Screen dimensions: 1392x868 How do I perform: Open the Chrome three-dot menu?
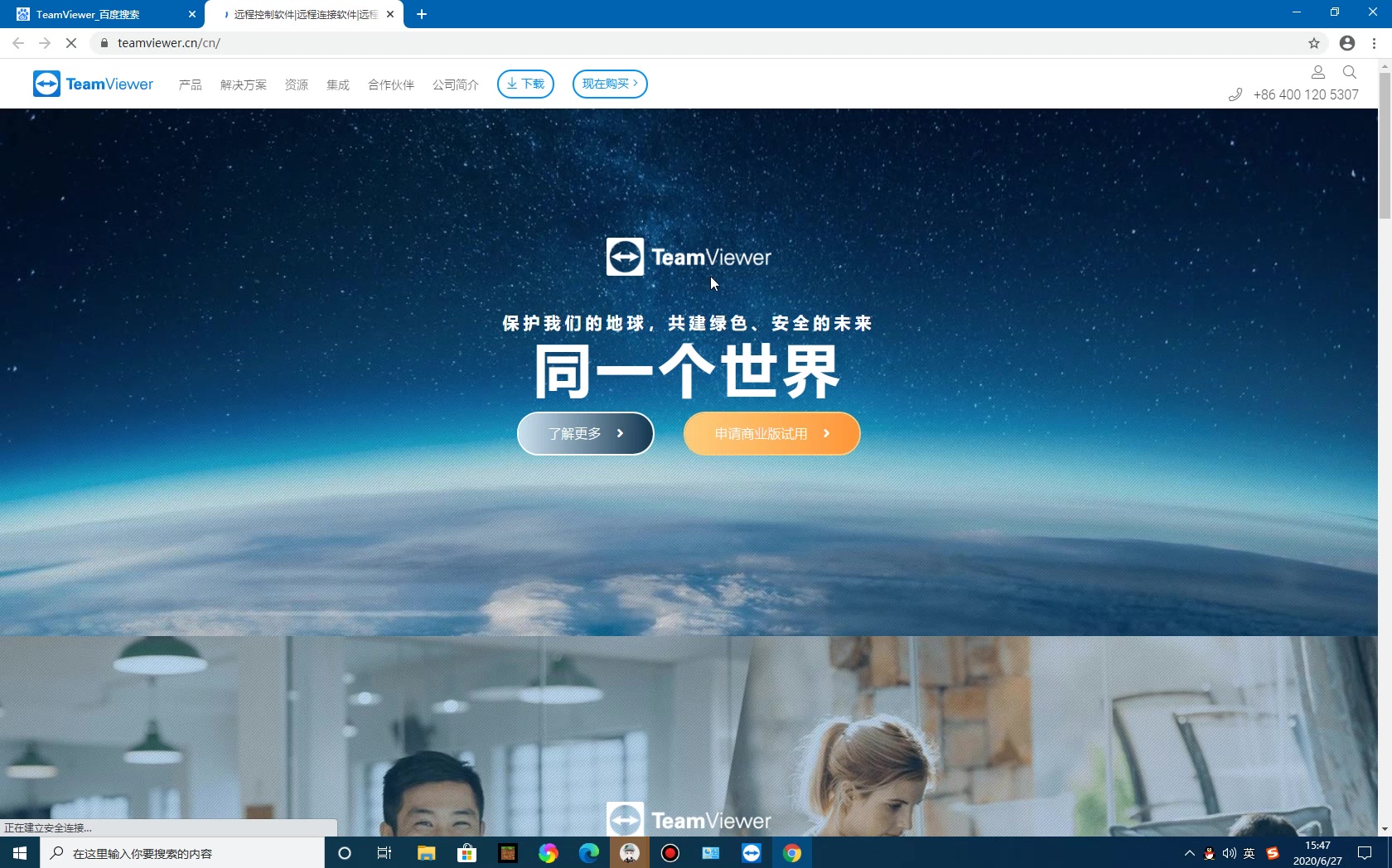point(1375,43)
